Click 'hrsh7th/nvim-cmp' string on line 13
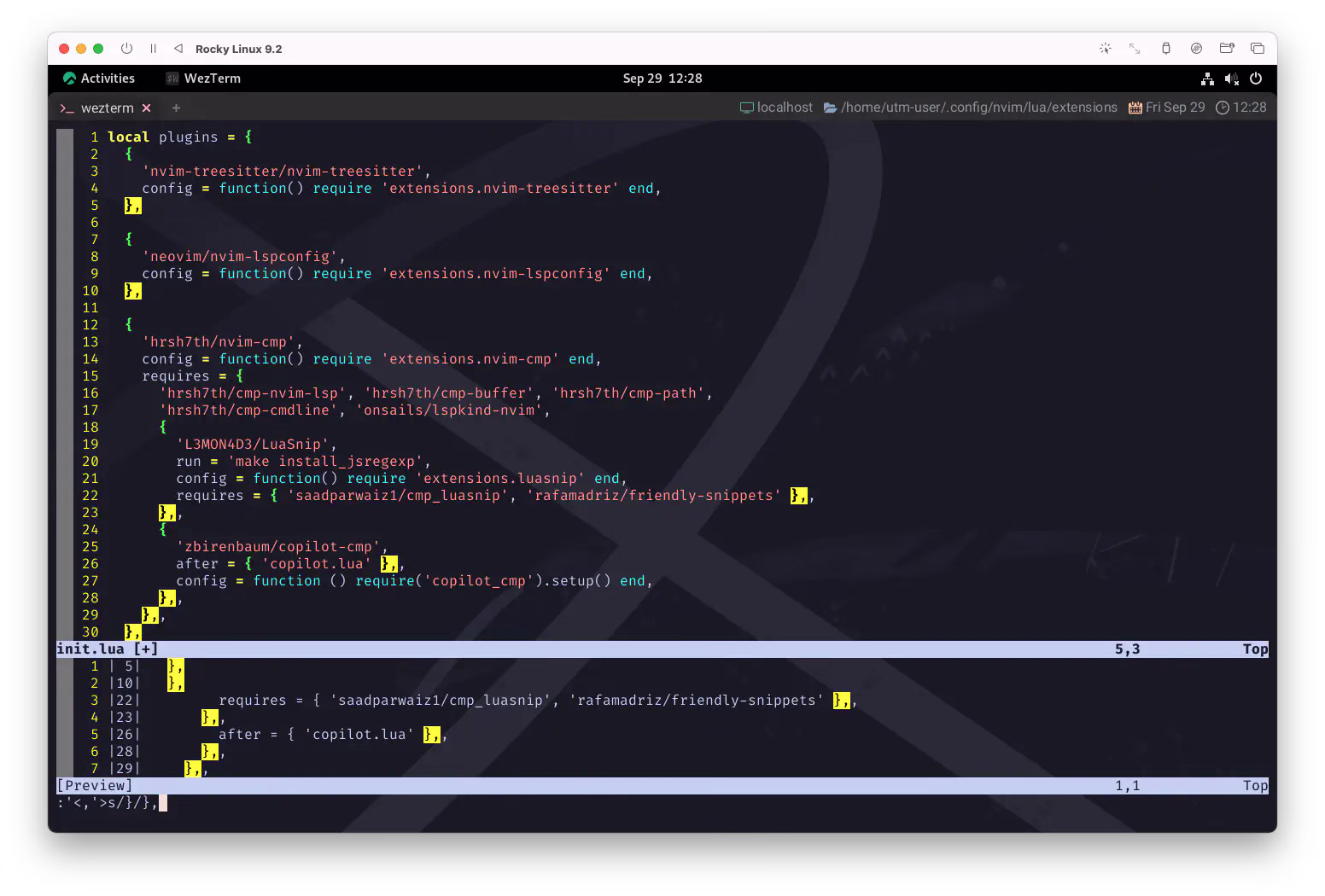 point(219,342)
